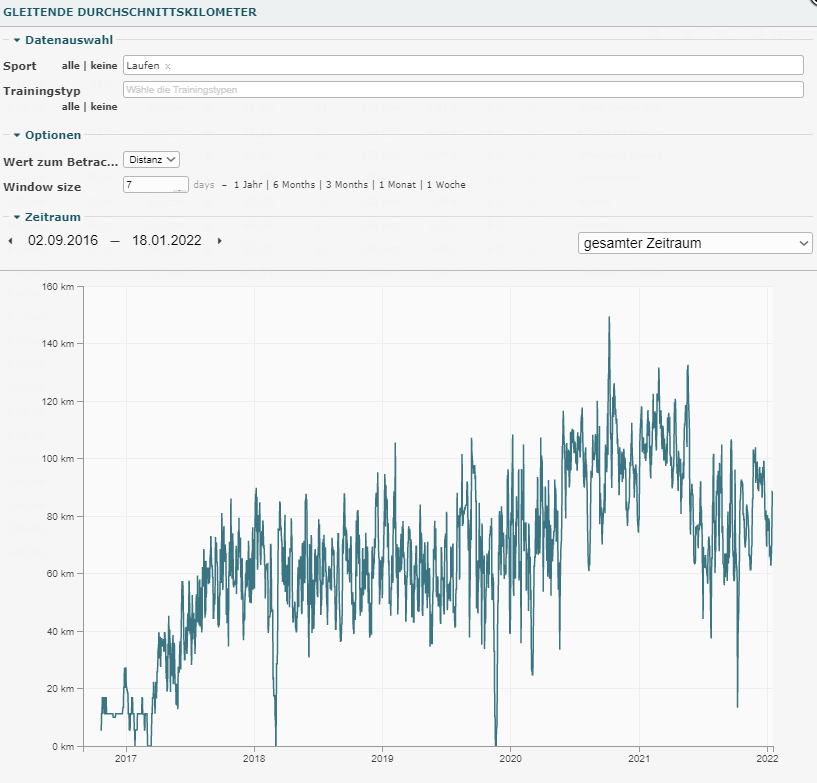Set window size to 1 Jahr
The height and width of the screenshot is (783, 817).
coord(249,185)
